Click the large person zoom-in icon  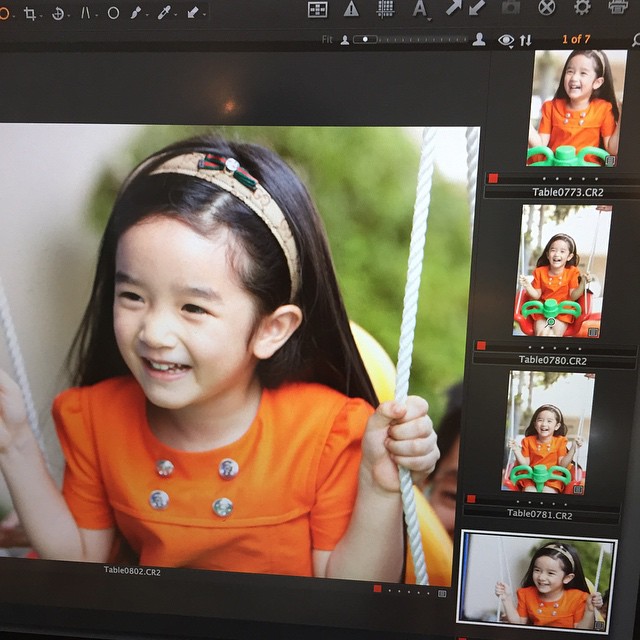click(479, 39)
